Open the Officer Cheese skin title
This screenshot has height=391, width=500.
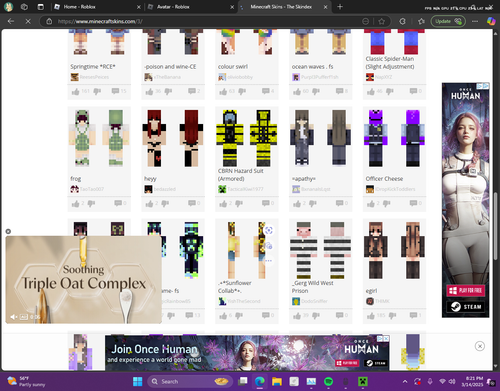tap(384, 179)
